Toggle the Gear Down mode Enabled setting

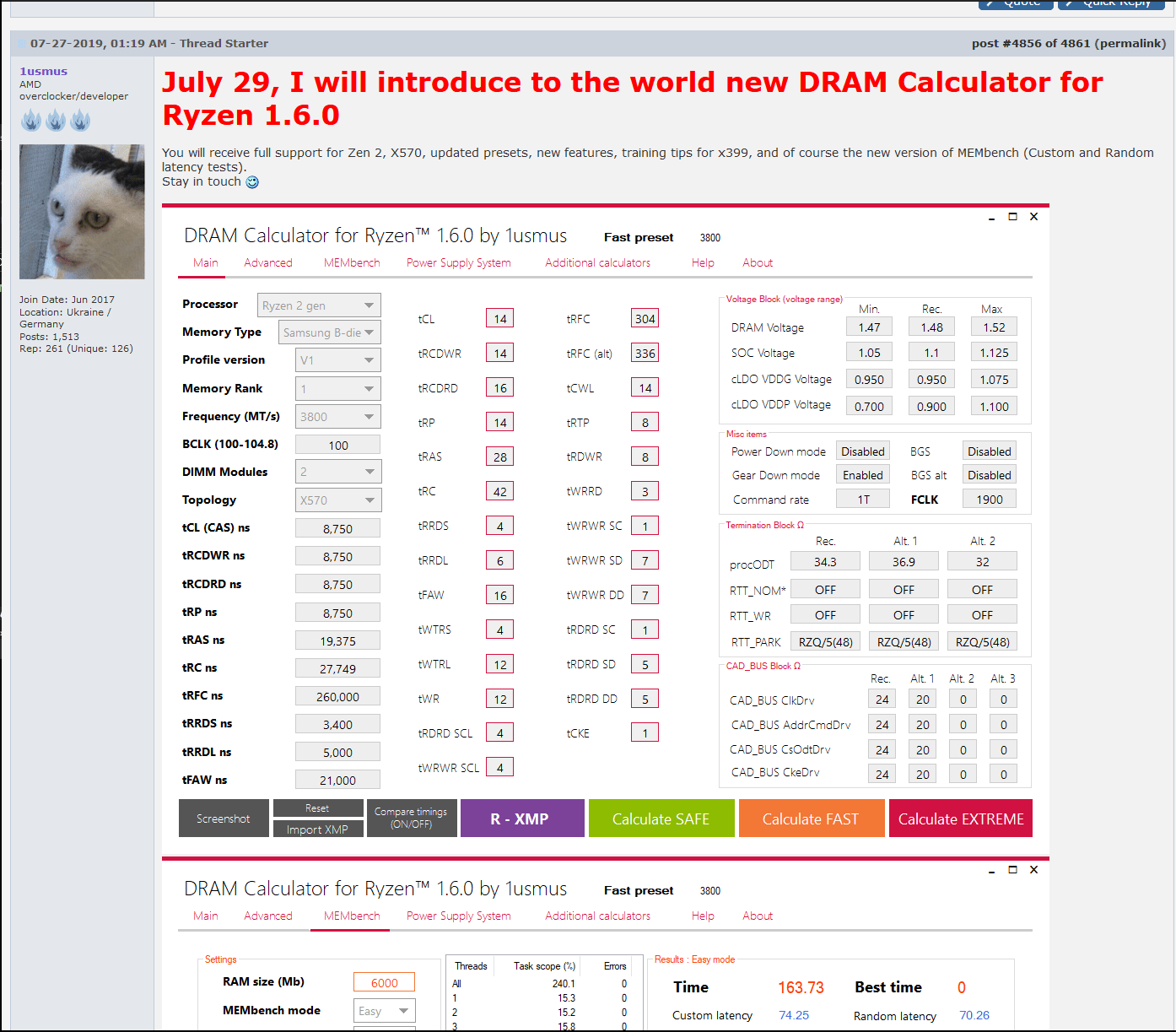tap(862, 474)
